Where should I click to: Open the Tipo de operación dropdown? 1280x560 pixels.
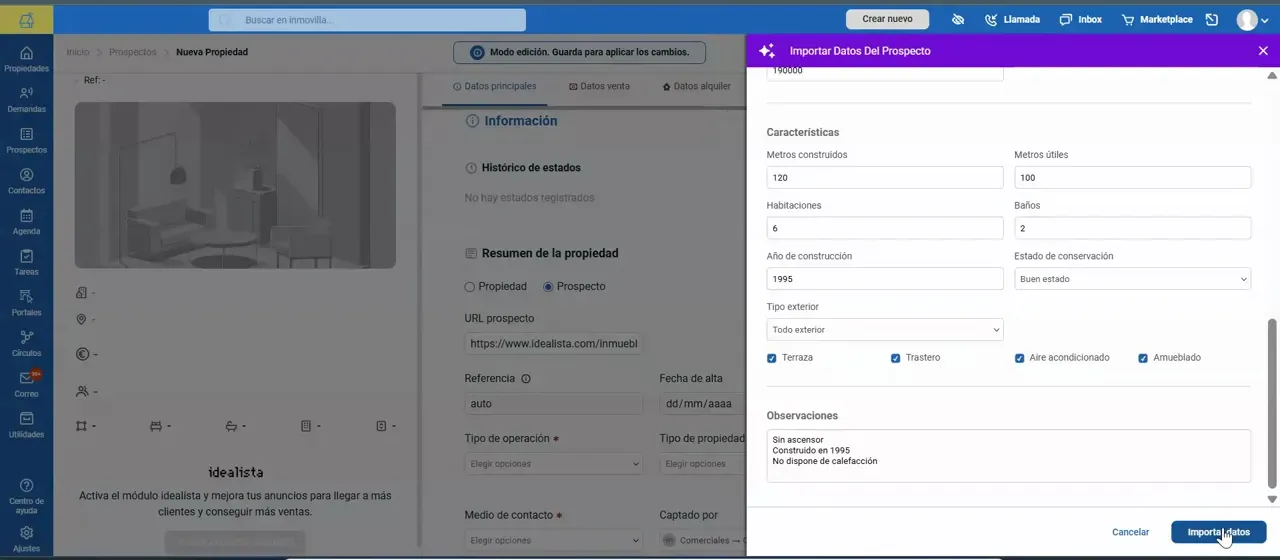554,464
